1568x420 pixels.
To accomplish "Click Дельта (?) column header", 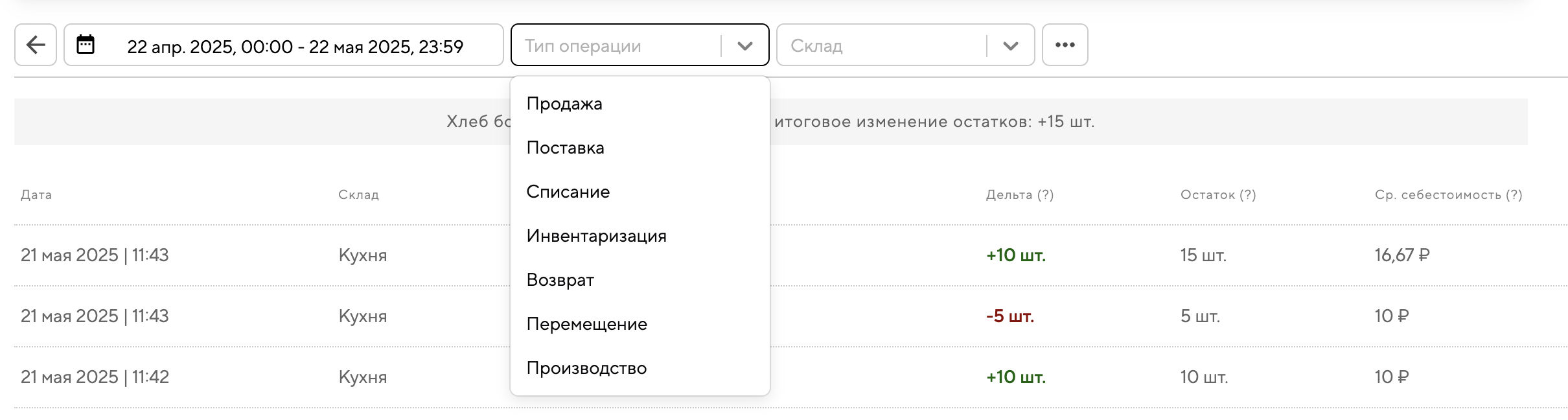I will click(1019, 195).
